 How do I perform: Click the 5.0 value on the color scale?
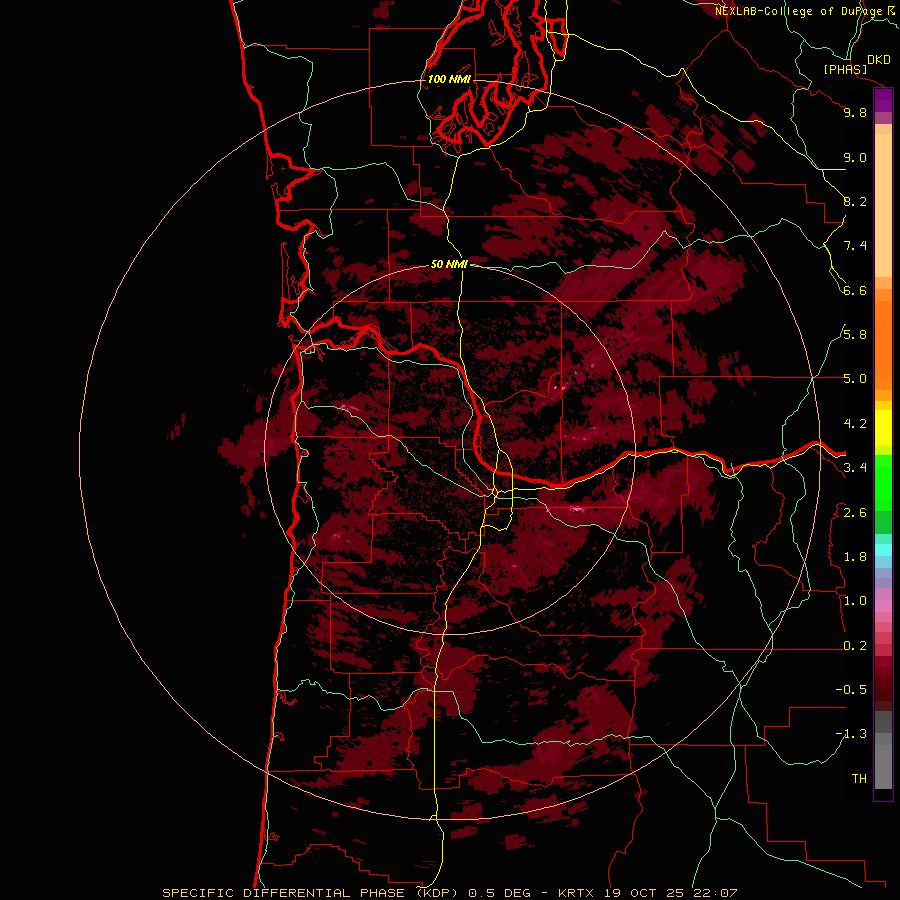click(855, 379)
